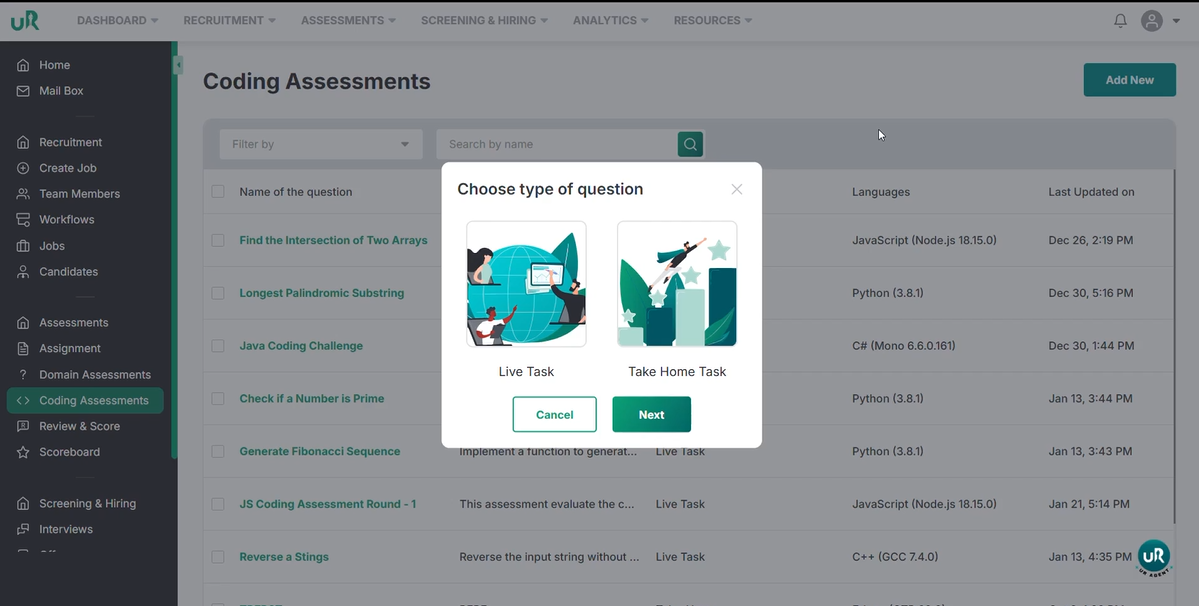Click the uR logo in the header

[x=25, y=20]
